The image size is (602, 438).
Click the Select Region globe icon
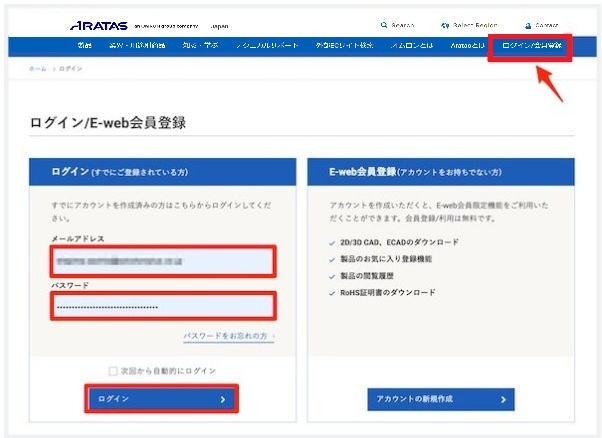[x=445, y=25]
